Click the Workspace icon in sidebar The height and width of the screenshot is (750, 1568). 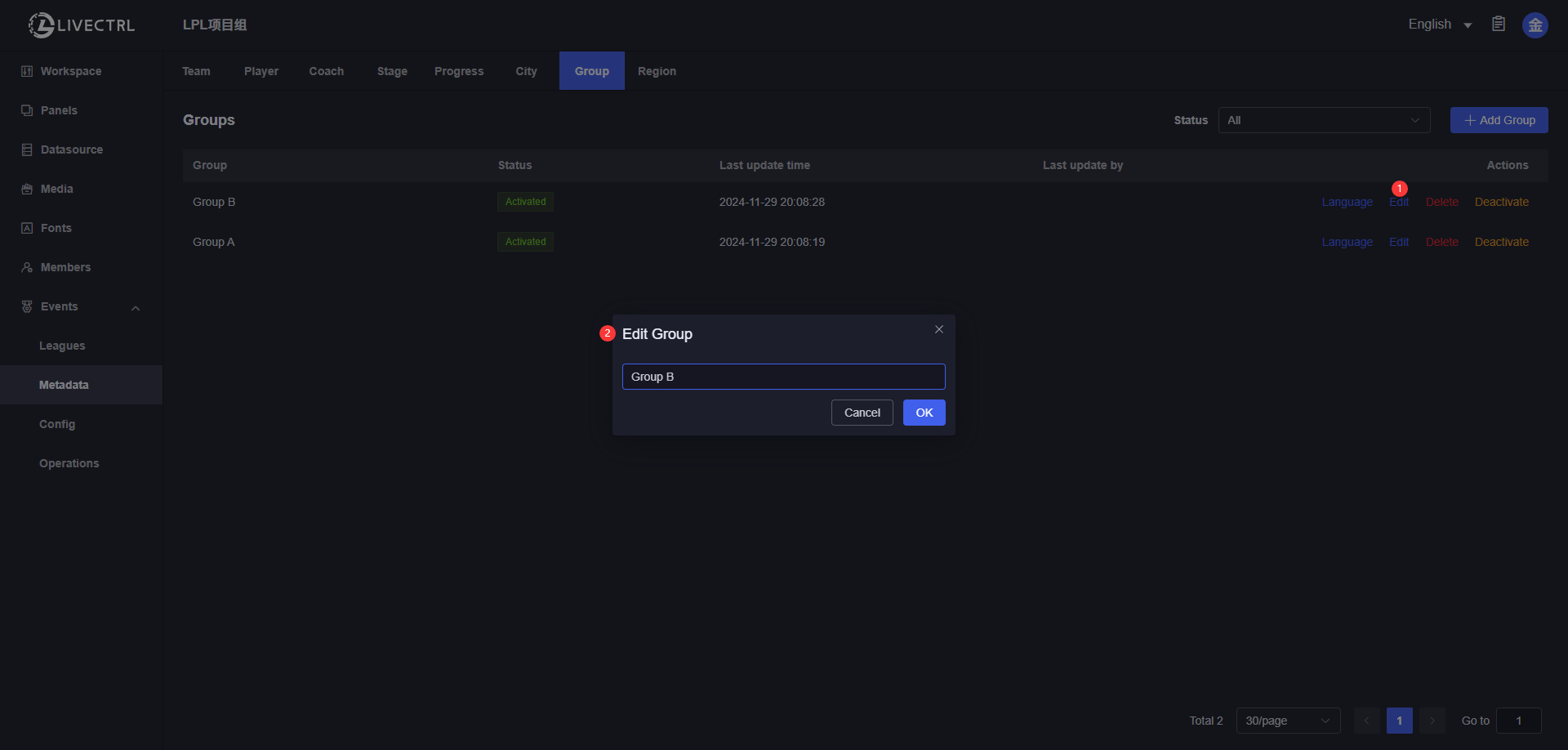tap(27, 71)
